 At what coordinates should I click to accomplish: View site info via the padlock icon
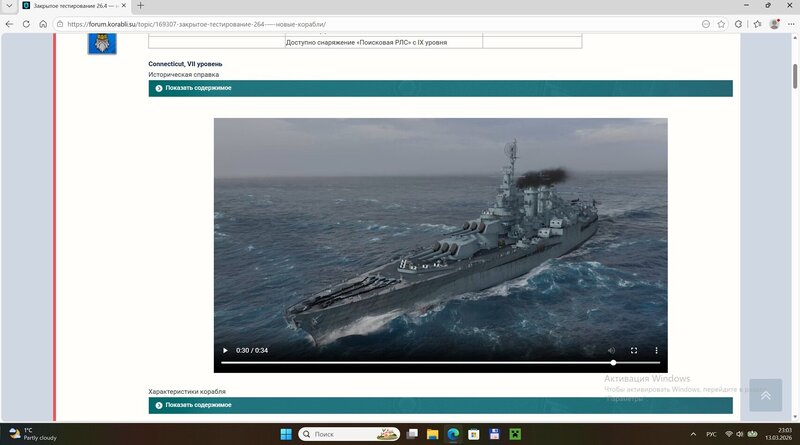(60, 24)
